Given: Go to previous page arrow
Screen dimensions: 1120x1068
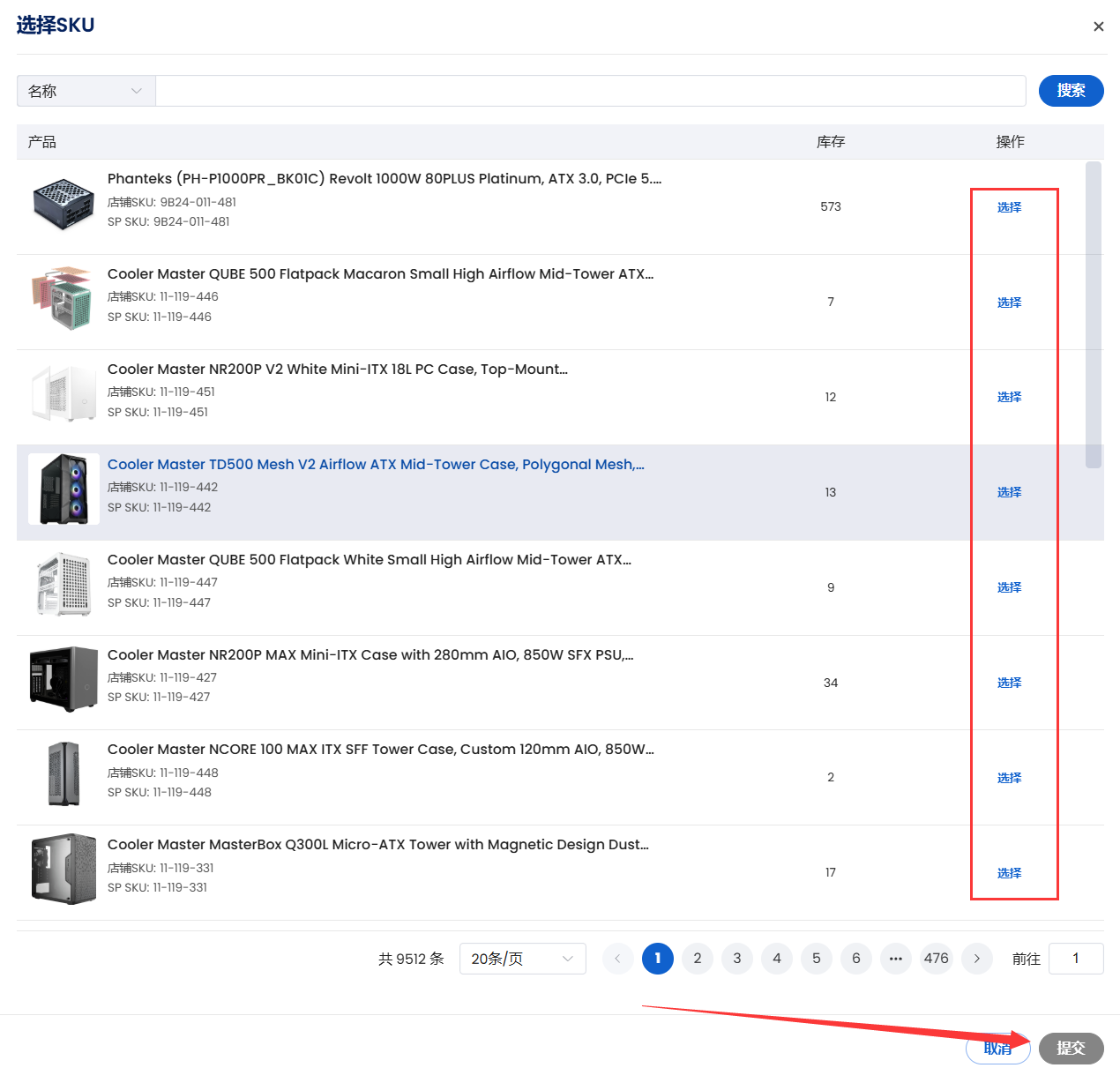Looking at the screenshot, I should pyautogui.click(x=617, y=959).
